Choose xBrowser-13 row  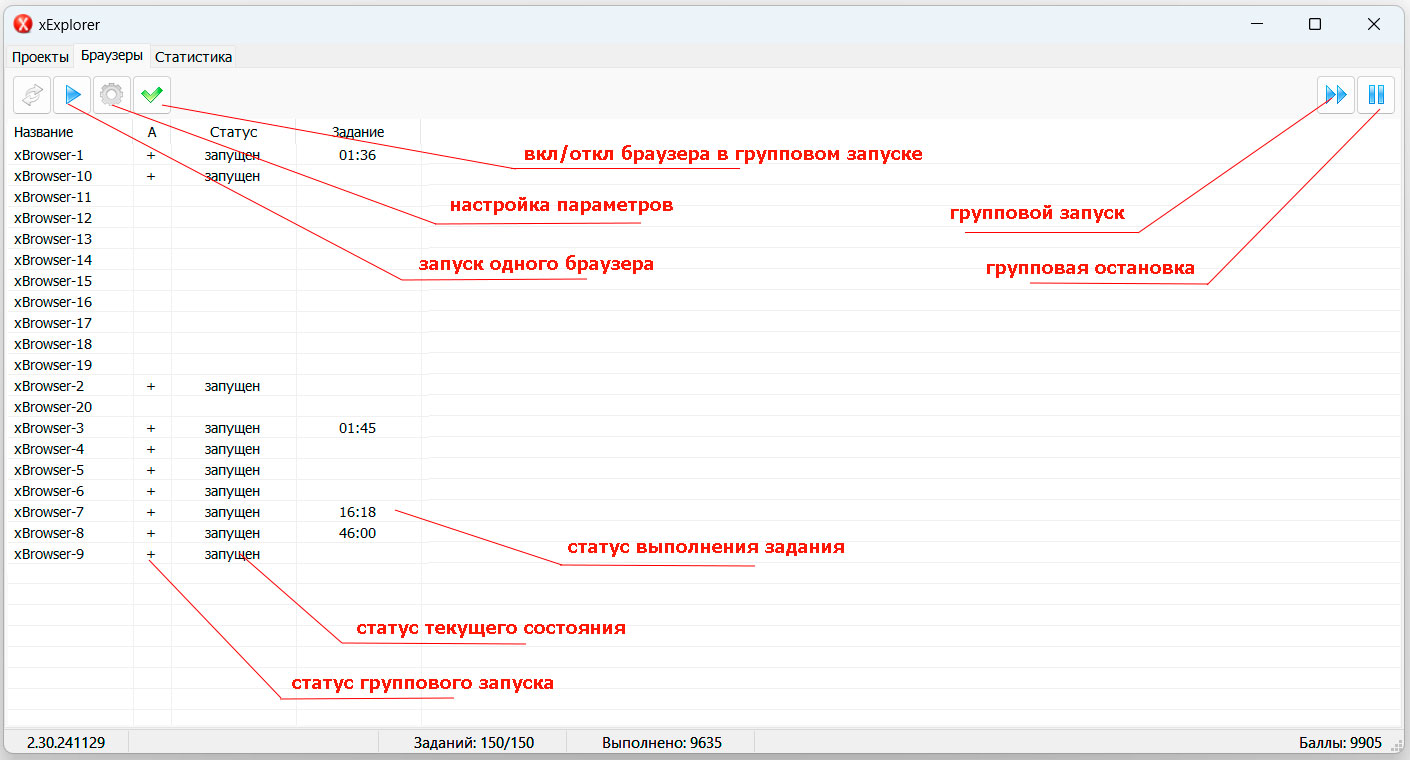(x=214, y=239)
